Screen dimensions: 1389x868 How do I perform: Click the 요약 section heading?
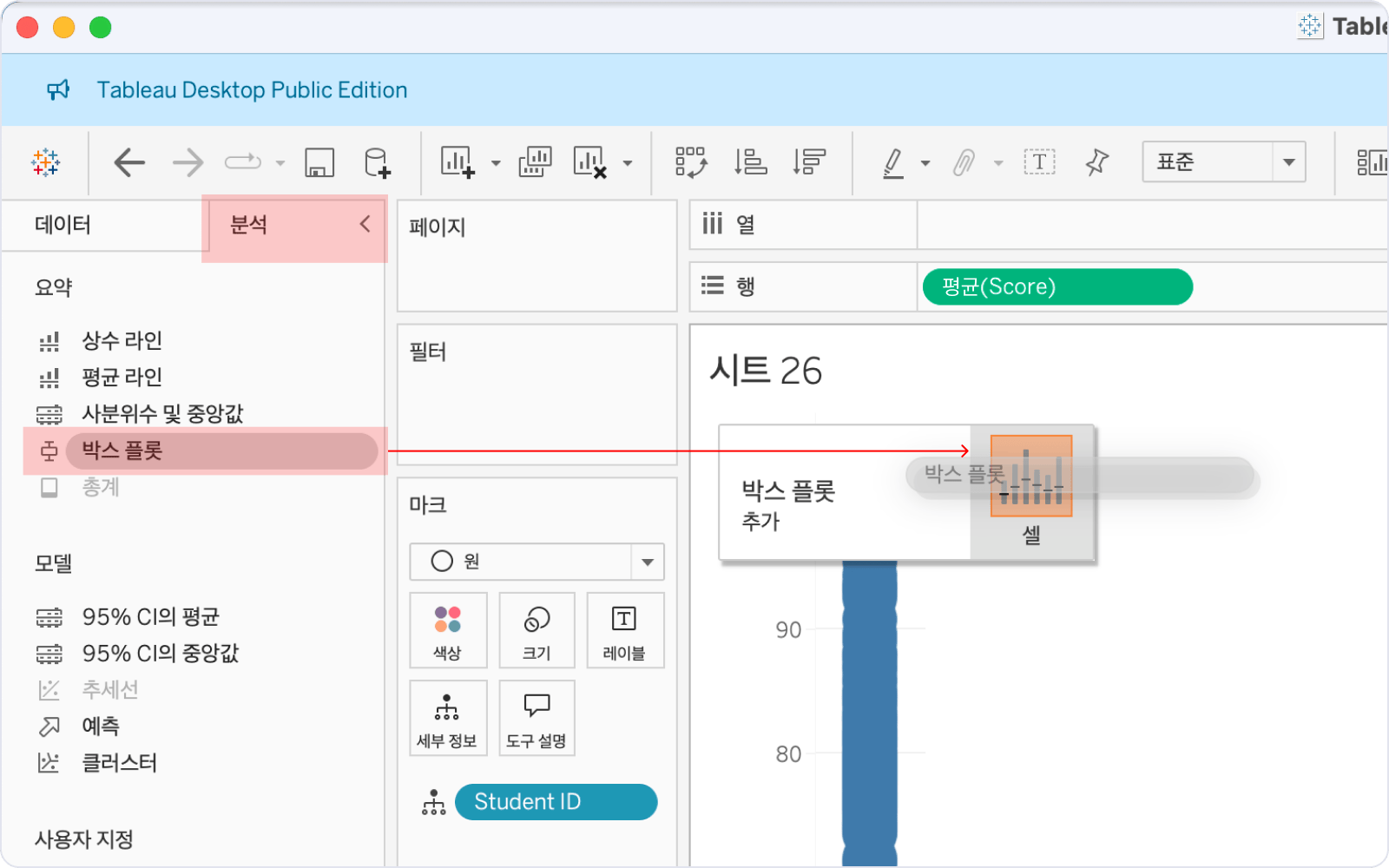point(53,287)
